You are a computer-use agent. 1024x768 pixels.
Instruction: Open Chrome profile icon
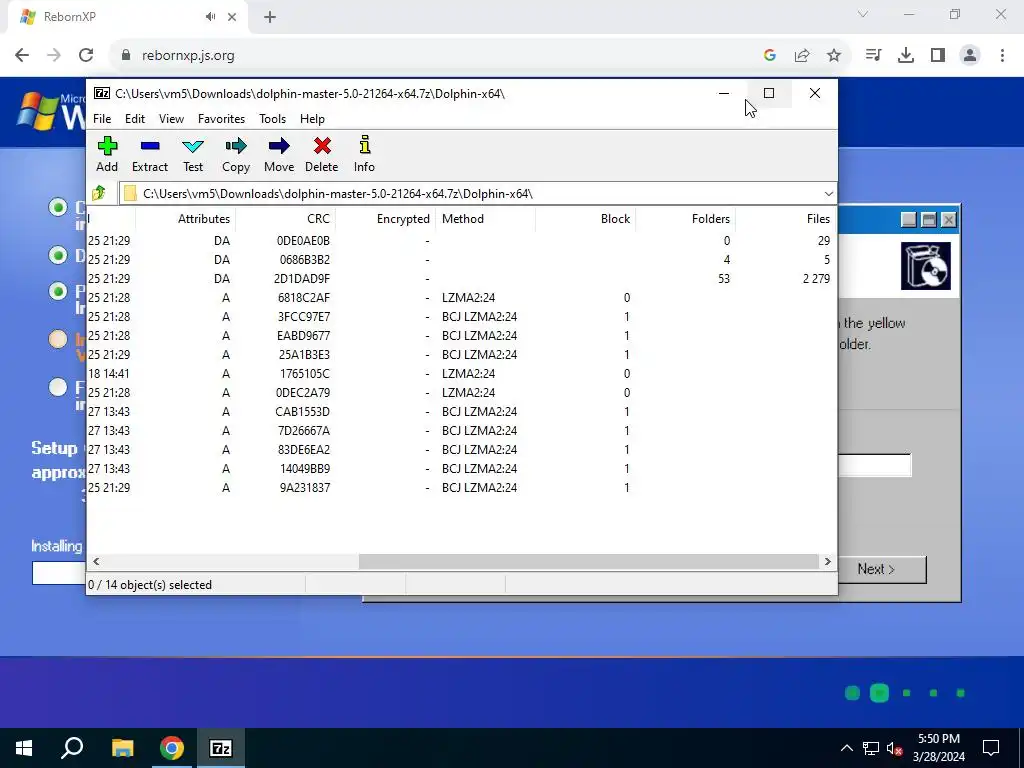970,56
